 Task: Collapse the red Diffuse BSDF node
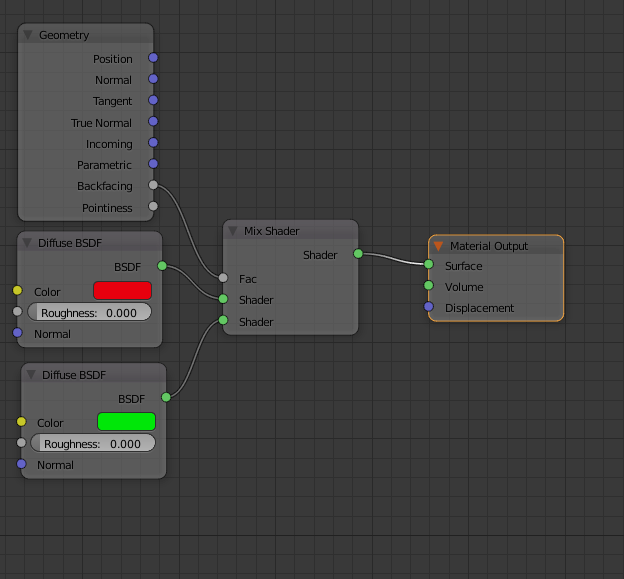click(x=27, y=243)
